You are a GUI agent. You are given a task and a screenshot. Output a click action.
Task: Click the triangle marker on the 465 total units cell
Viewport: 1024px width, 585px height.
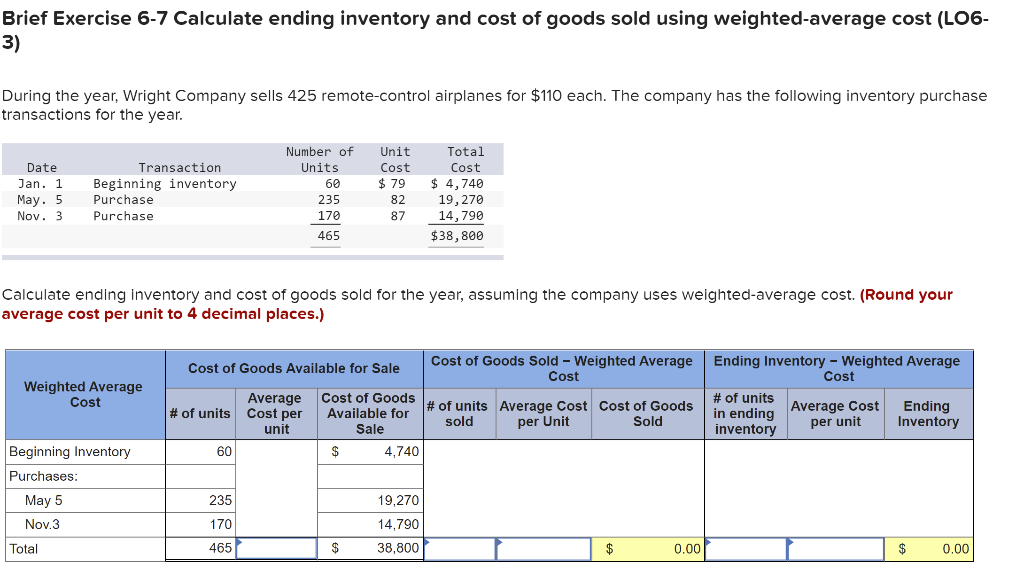click(x=238, y=544)
